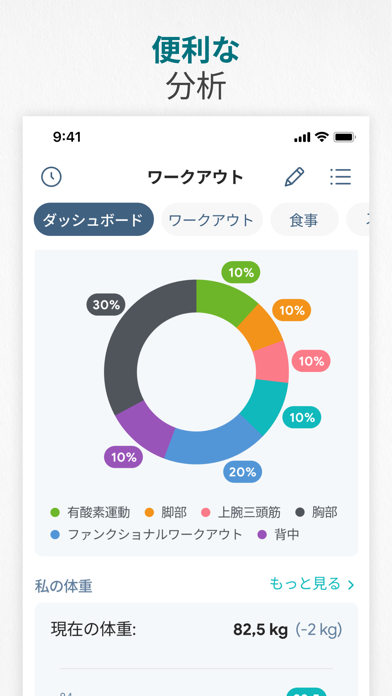Expand weight details via chevron arrow

tap(351, 585)
